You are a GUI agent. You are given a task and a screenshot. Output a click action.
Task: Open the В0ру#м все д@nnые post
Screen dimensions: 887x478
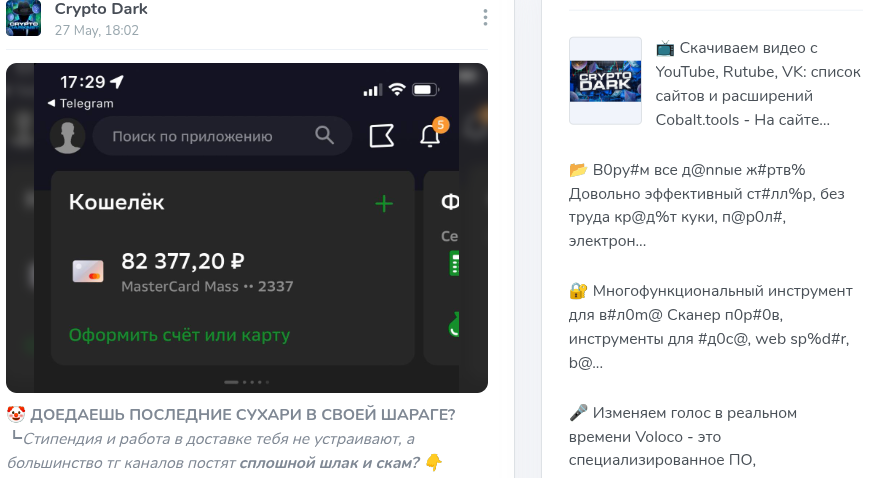click(x=707, y=205)
